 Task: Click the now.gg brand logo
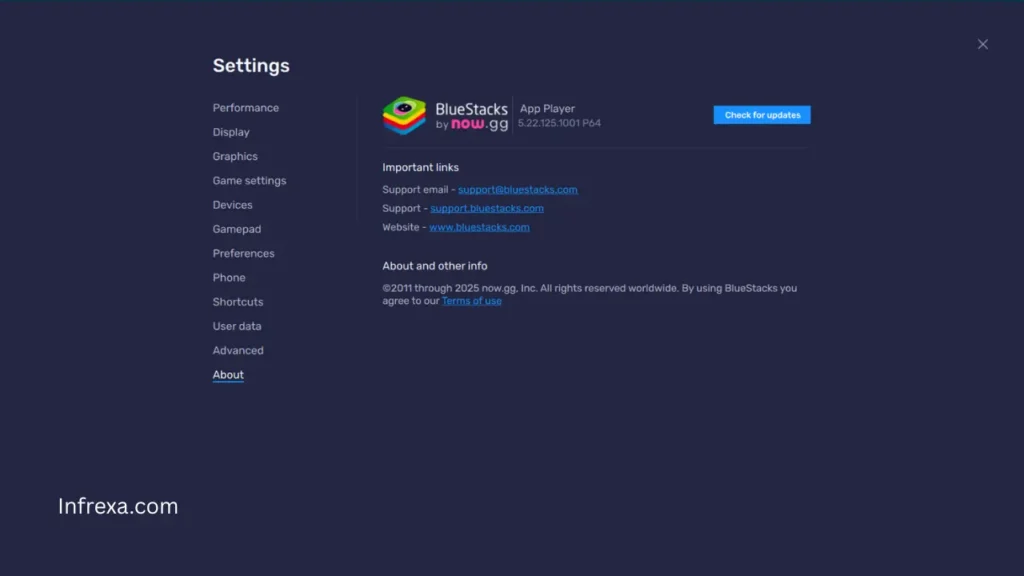pyautogui.click(x=479, y=125)
